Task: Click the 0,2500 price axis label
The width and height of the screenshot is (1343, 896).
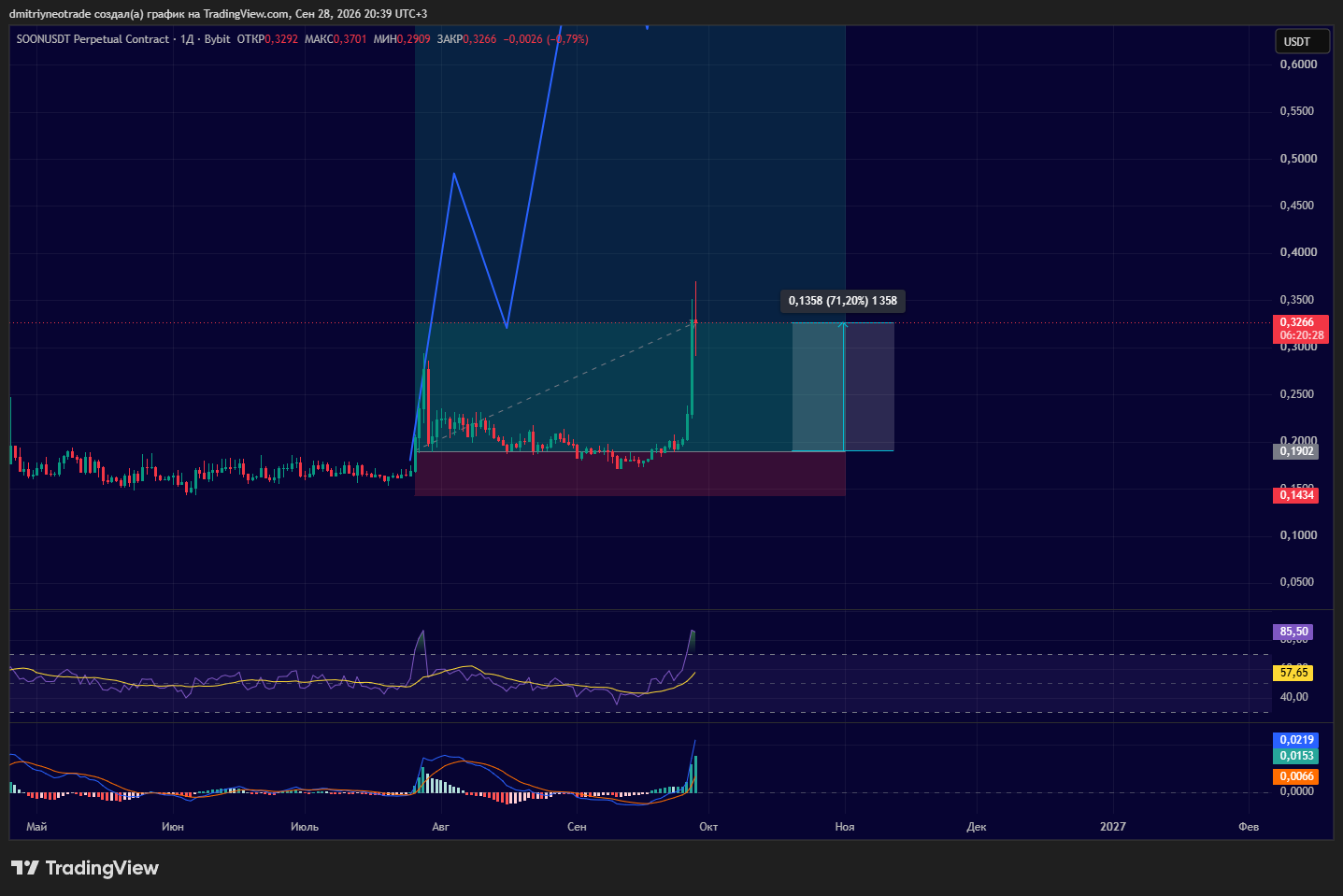Action: click(x=1298, y=394)
